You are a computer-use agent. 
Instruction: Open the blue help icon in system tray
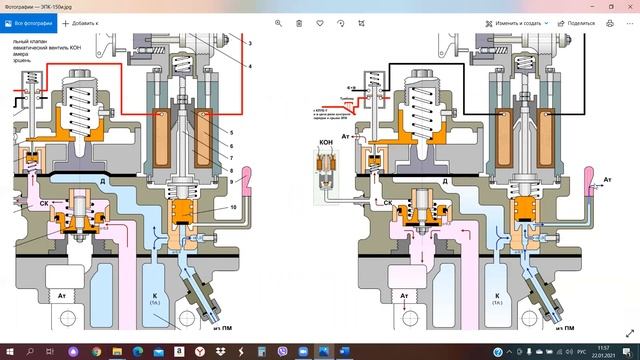tap(498, 352)
